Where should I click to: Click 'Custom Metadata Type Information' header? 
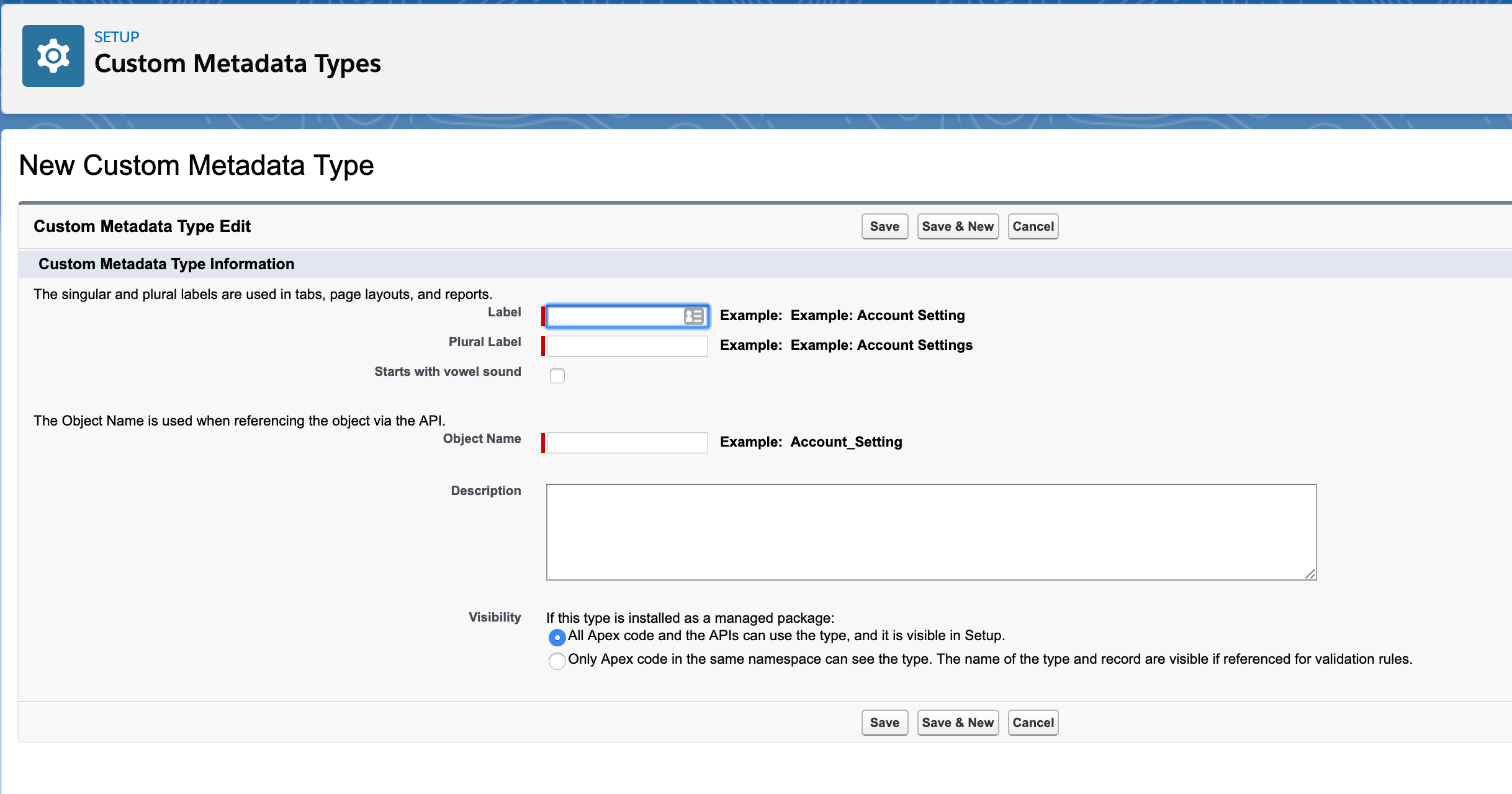[166, 264]
